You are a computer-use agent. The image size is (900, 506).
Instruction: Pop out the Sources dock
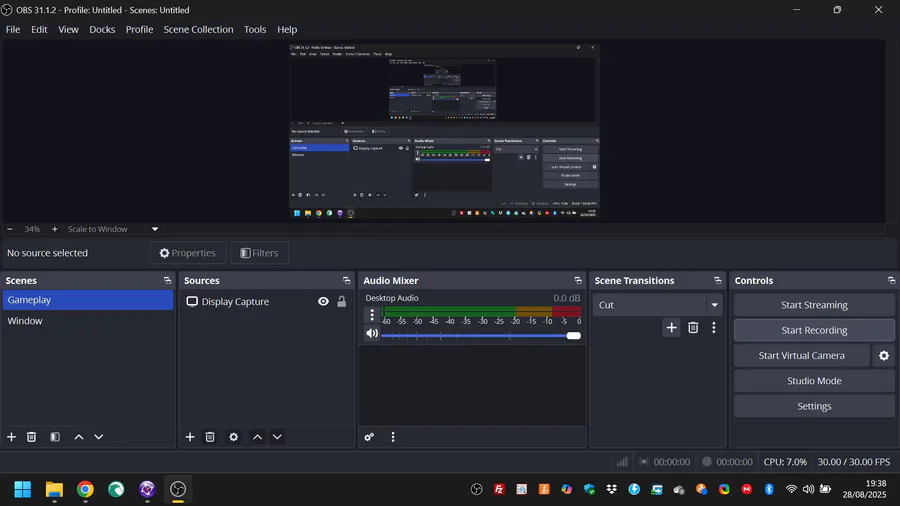click(x=347, y=281)
